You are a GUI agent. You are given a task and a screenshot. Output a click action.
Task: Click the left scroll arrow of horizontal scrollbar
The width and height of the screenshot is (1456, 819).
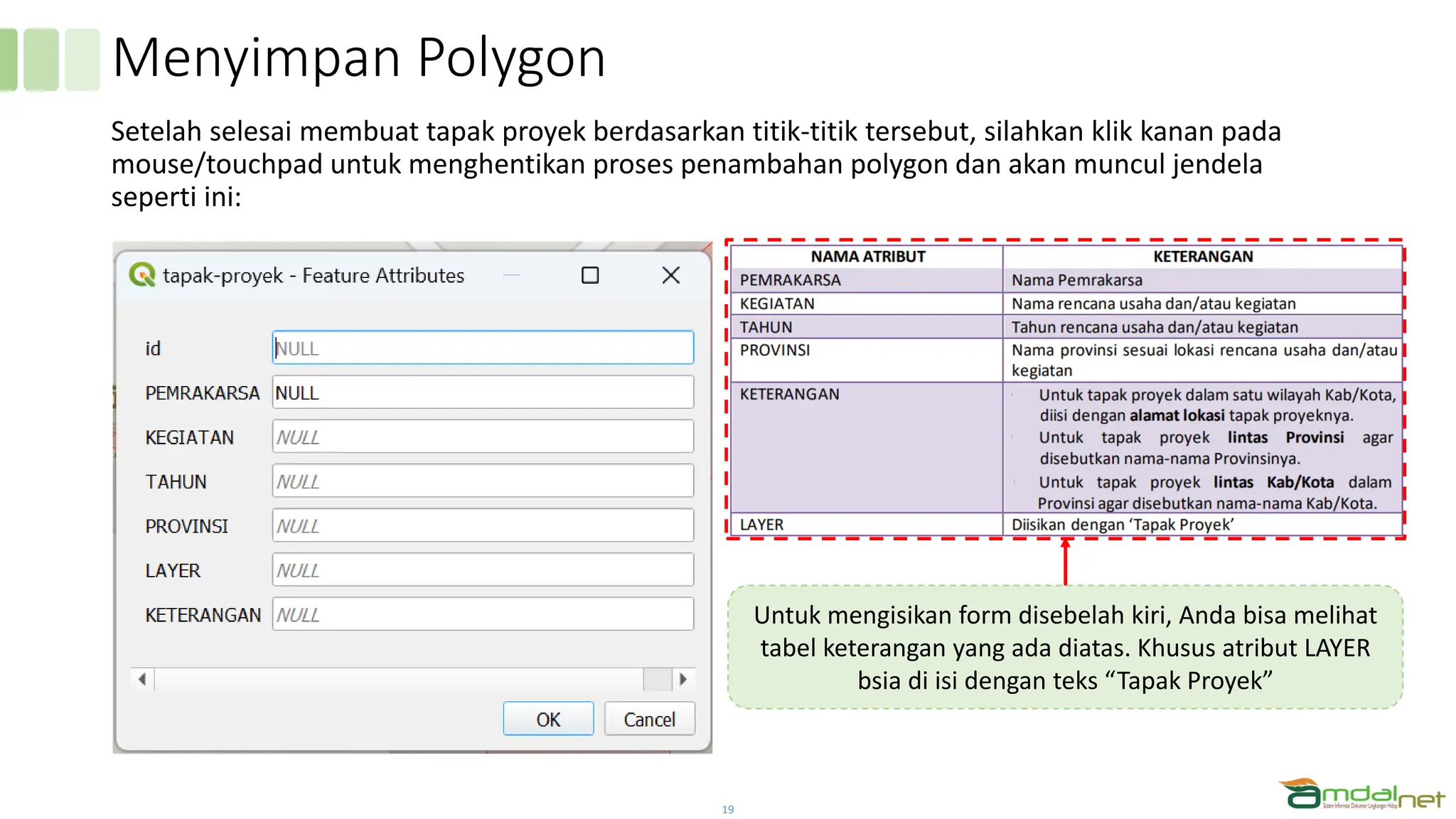[x=142, y=679]
